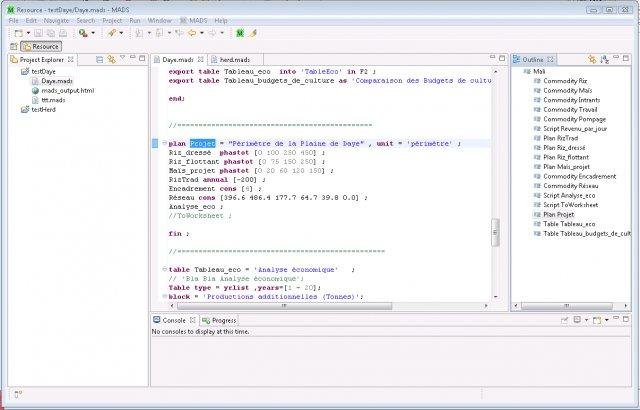Click the Back navigation arrow in toolbar
The height and width of the screenshot is (410, 640).
coord(192,33)
